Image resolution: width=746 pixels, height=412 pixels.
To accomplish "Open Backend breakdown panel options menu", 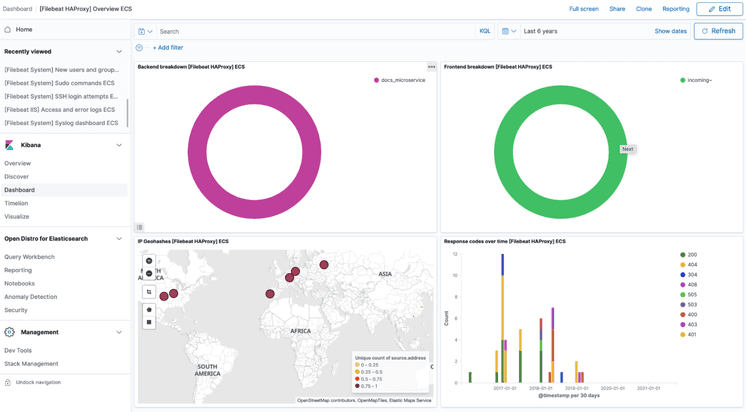I will click(431, 67).
